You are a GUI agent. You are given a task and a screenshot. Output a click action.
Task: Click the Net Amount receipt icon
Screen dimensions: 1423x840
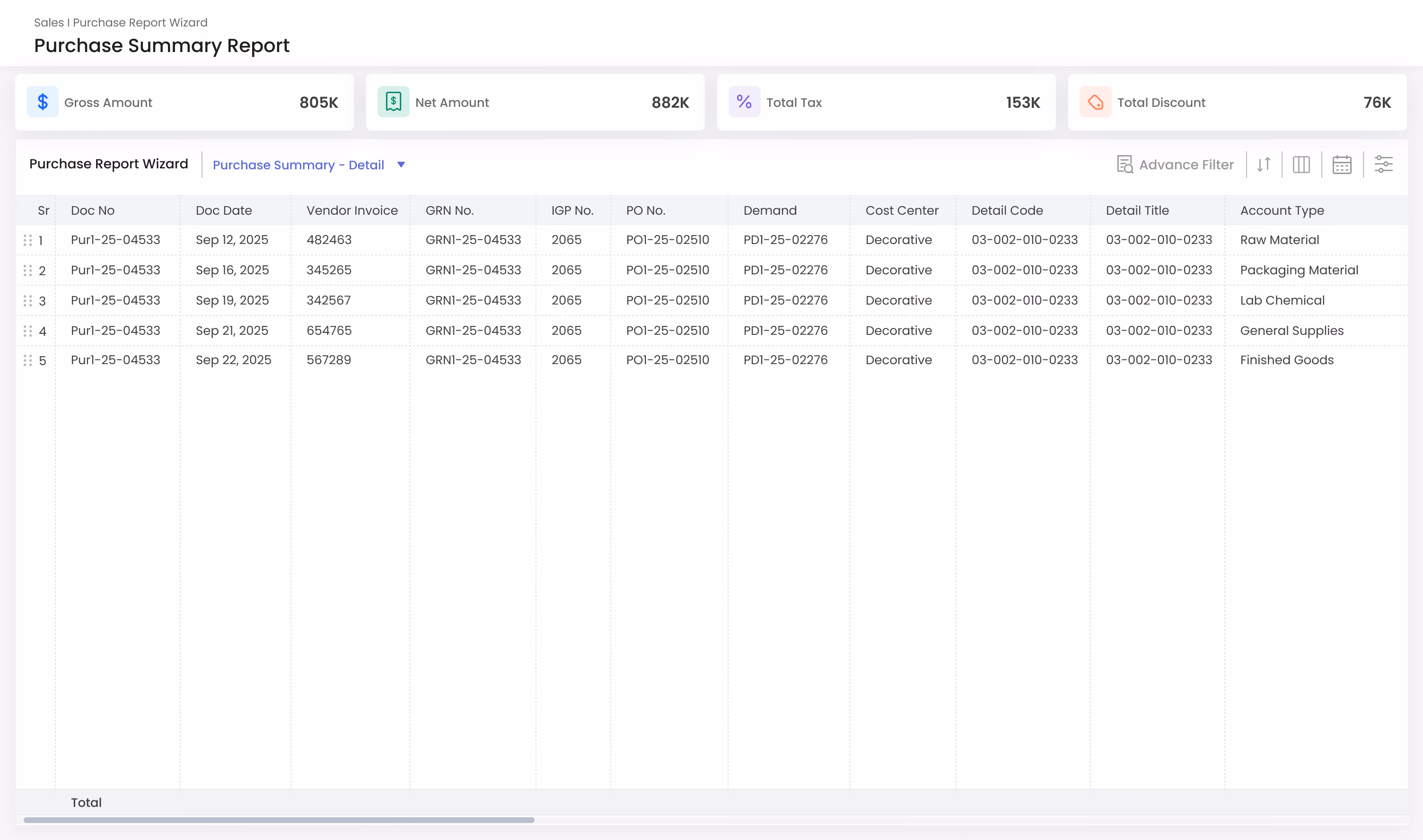click(x=394, y=102)
